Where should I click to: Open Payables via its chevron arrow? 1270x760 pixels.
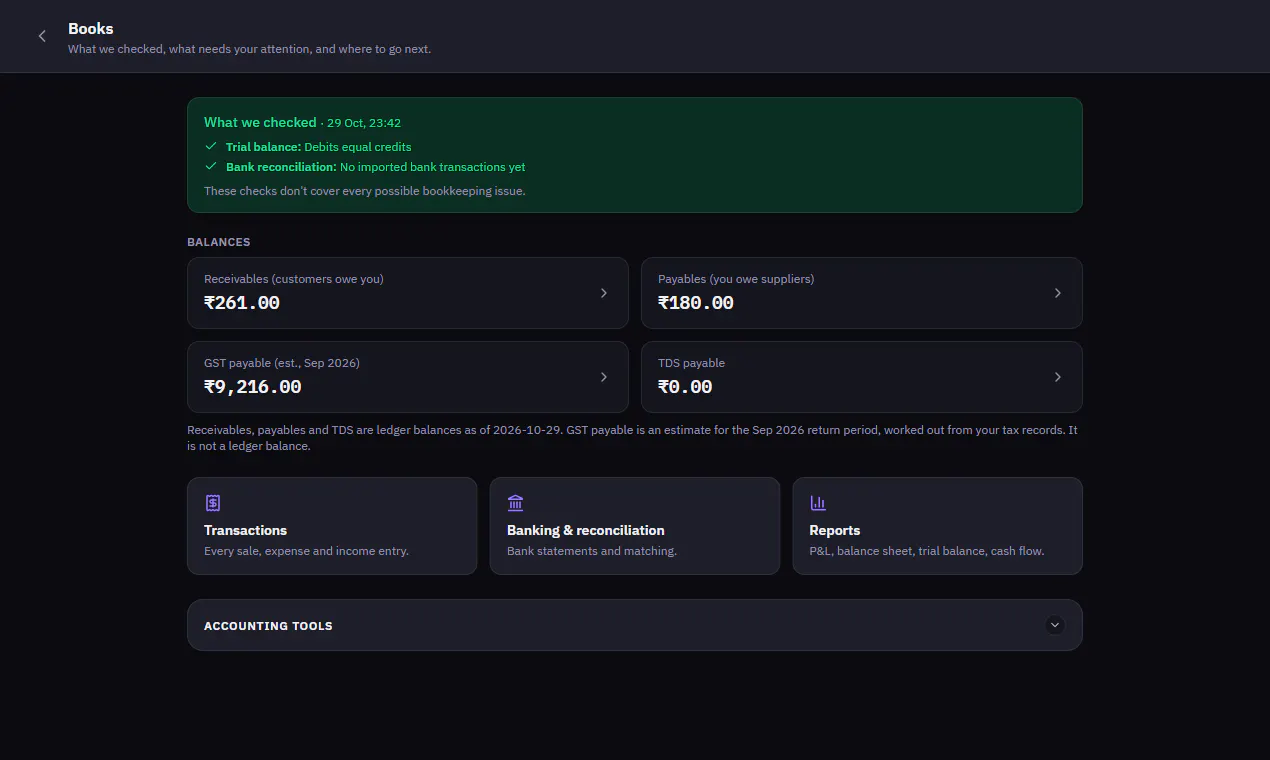pyautogui.click(x=1058, y=293)
